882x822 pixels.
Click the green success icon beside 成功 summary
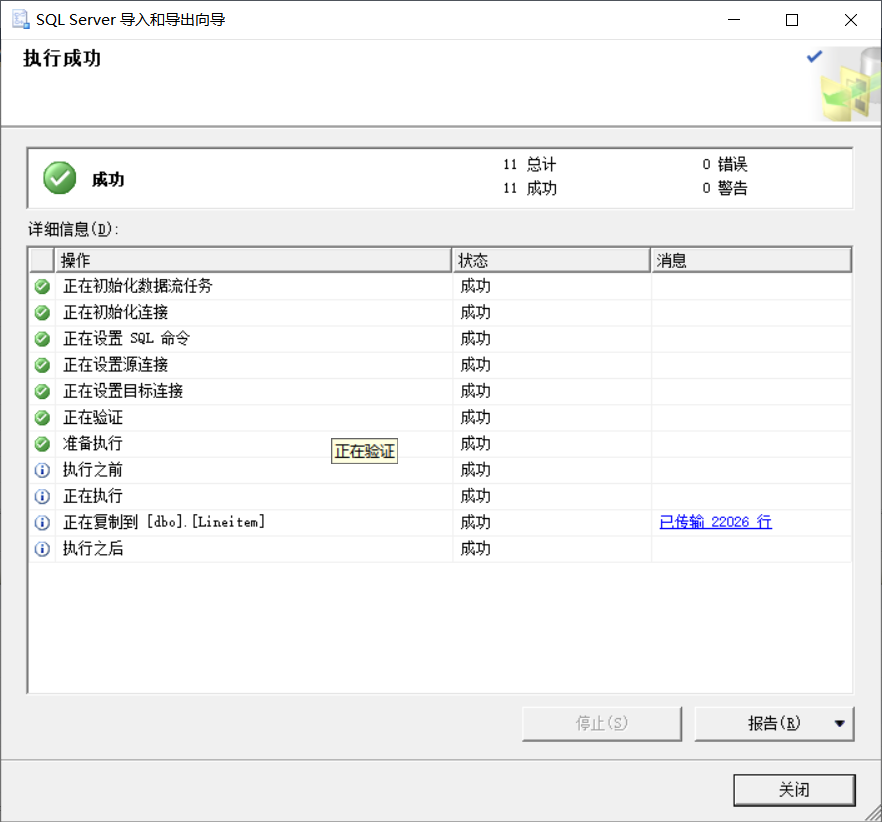58,177
